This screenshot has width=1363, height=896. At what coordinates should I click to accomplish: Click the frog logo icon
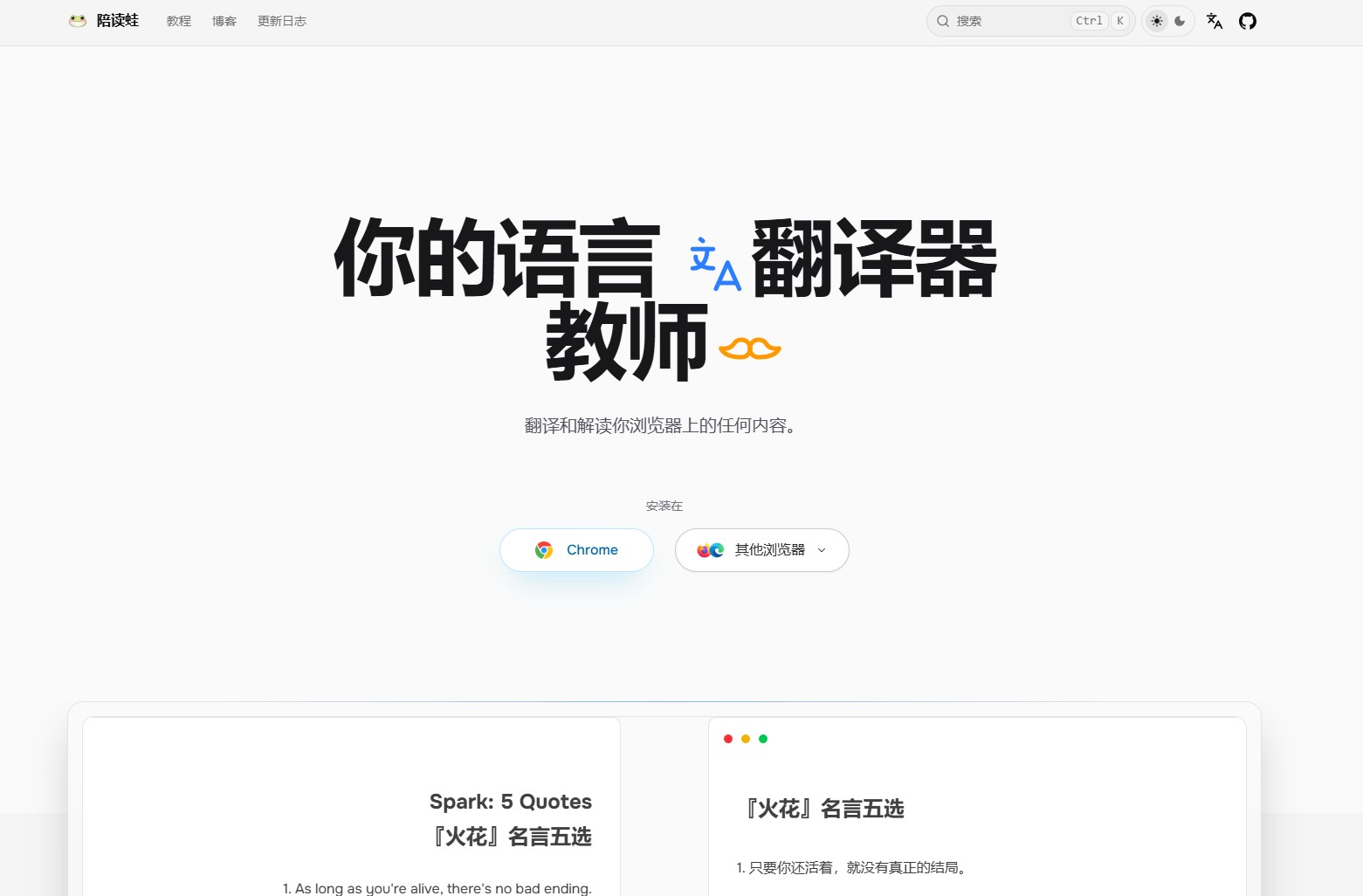point(78,20)
